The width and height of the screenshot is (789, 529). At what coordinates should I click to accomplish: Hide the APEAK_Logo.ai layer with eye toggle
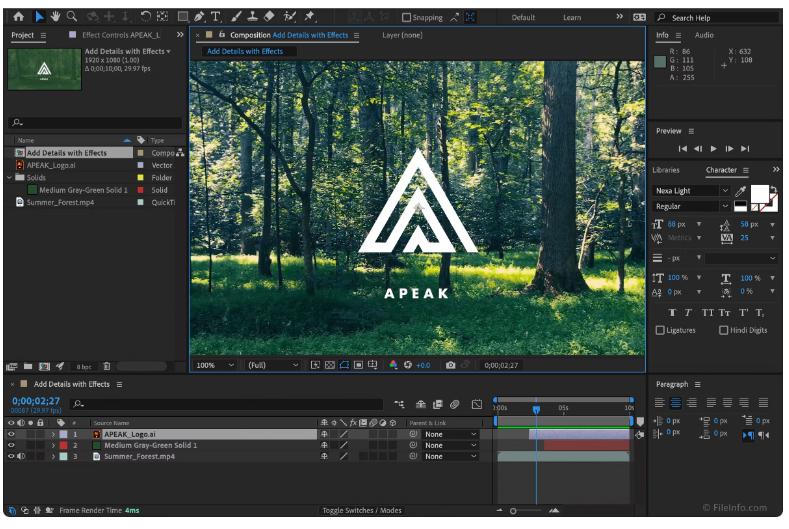[12, 435]
